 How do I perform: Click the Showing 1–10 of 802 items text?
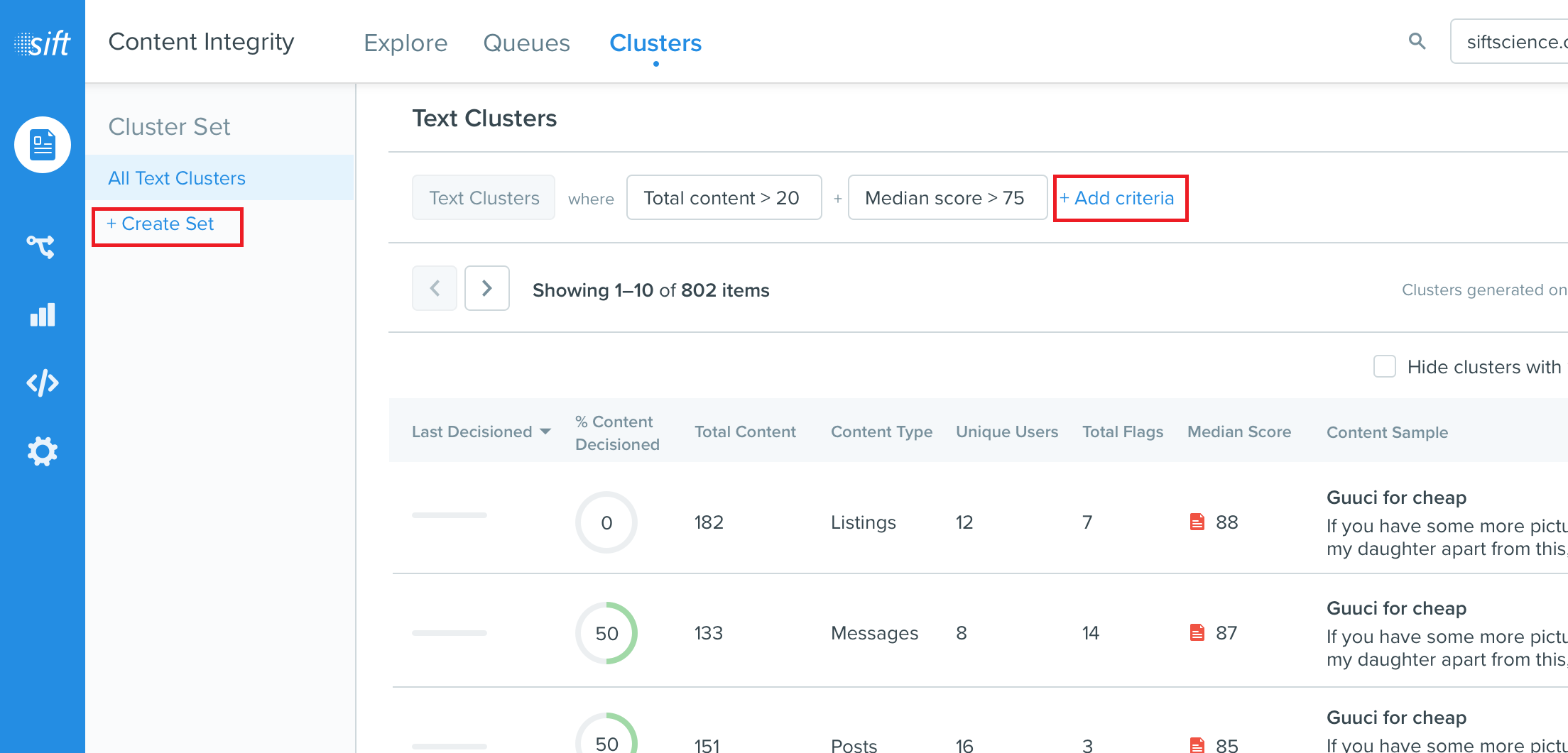click(x=651, y=290)
